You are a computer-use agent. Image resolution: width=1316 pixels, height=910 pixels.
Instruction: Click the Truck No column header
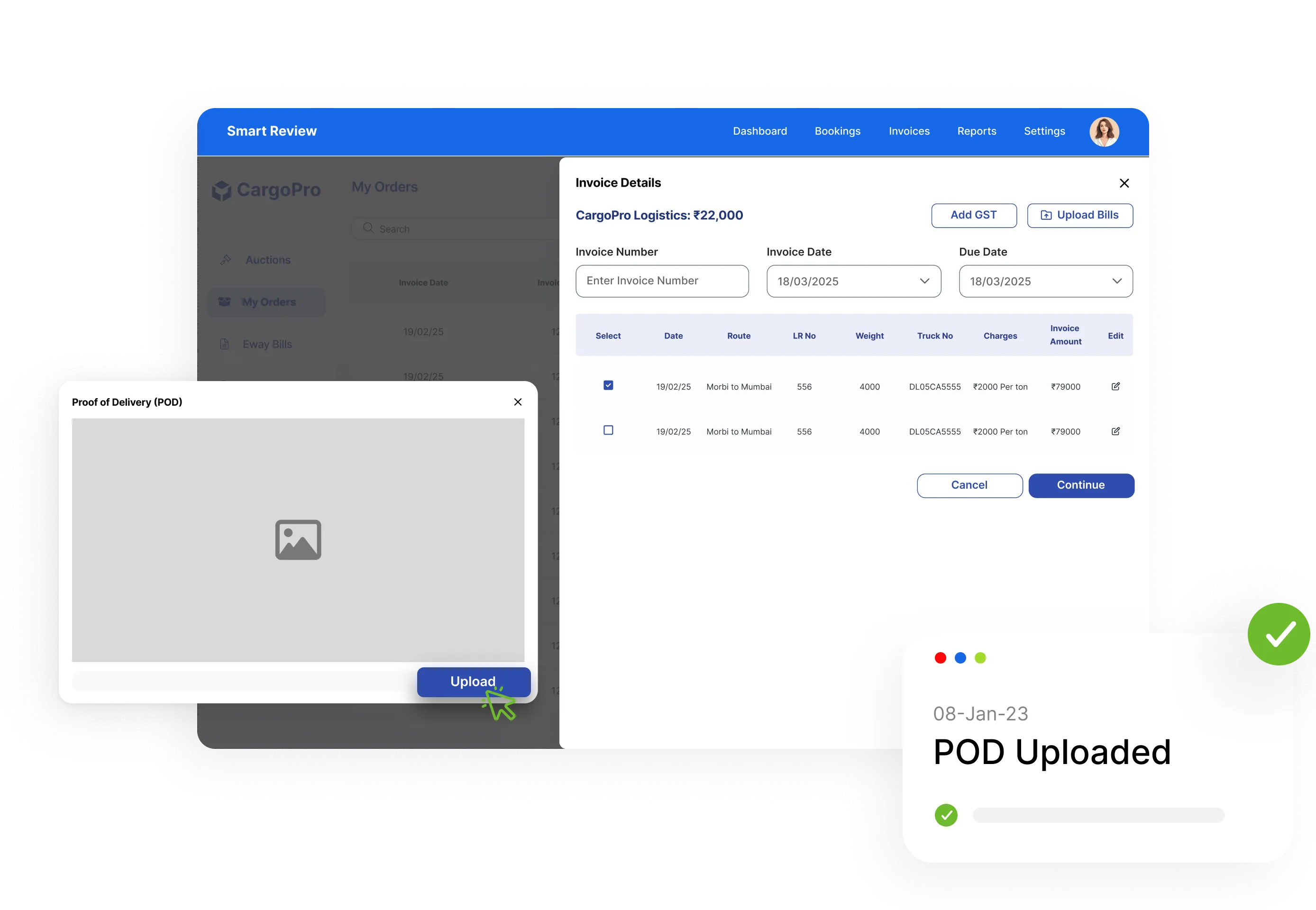[x=934, y=336]
